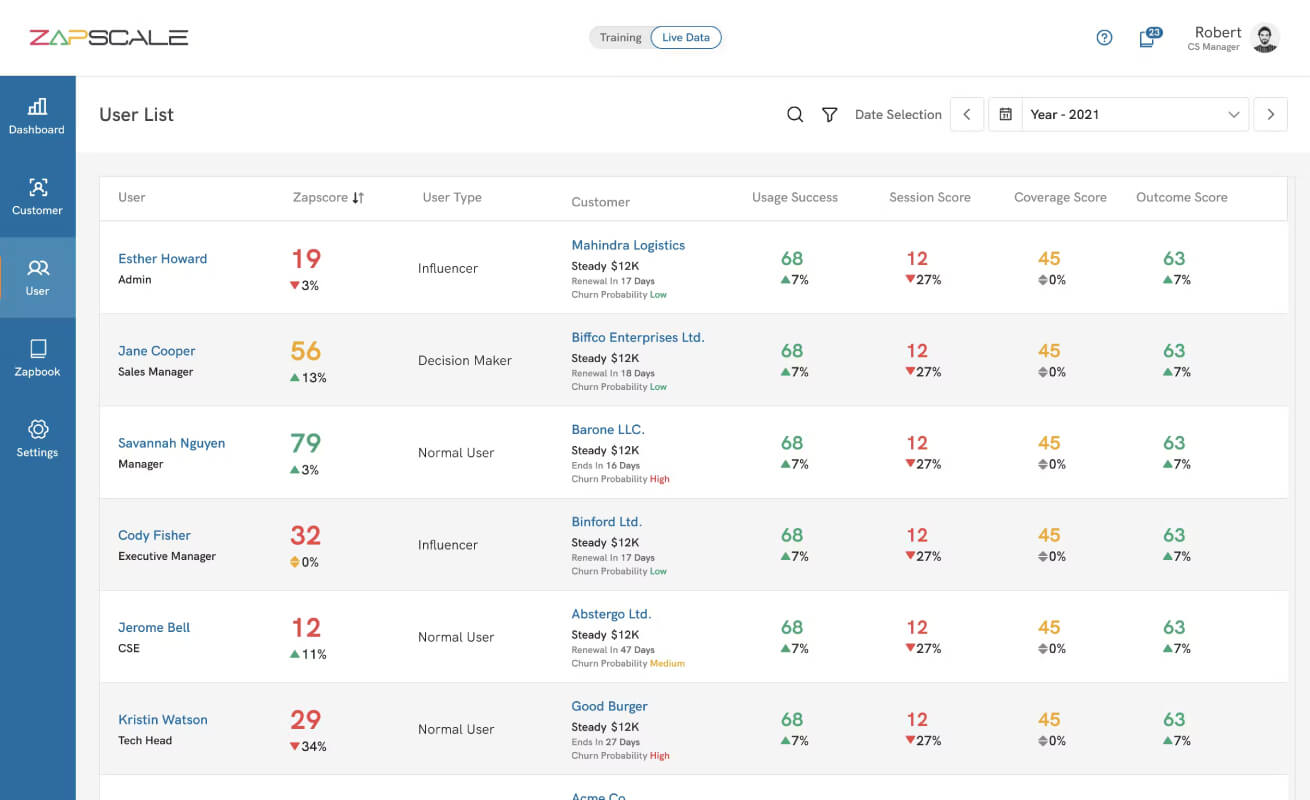Screen dimensions: 1310x800
Task: Click the search magnifier icon
Action: pyautogui.click(x=795, y=115)
